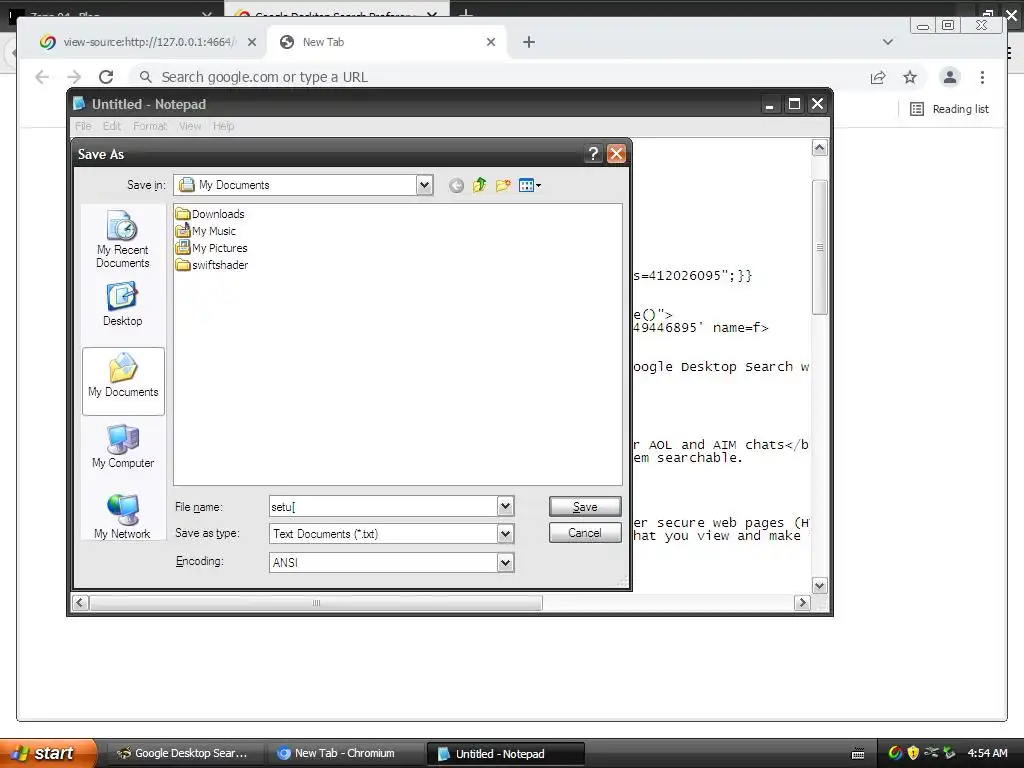
Task: Go up one folder level in Save As
Action: pos(479,185)
